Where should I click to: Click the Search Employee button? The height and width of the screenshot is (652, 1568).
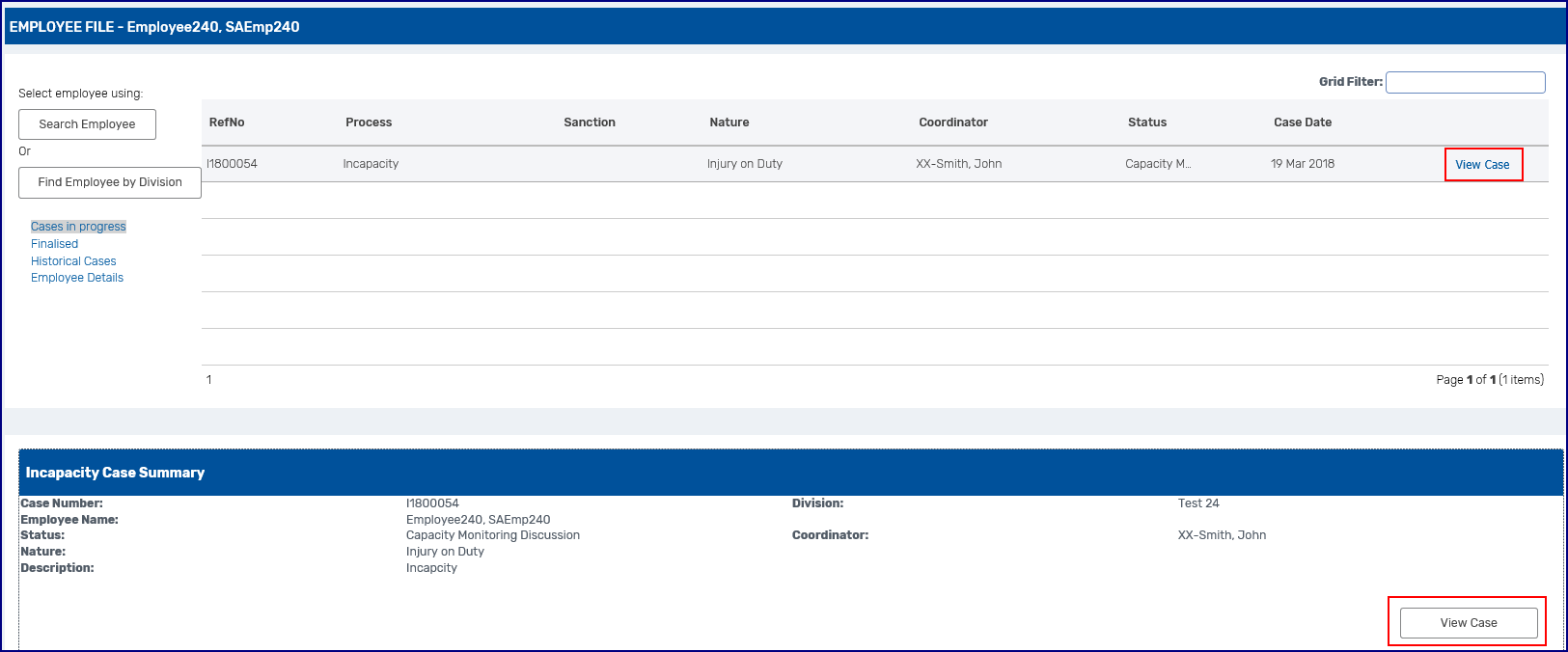(87, 124)
